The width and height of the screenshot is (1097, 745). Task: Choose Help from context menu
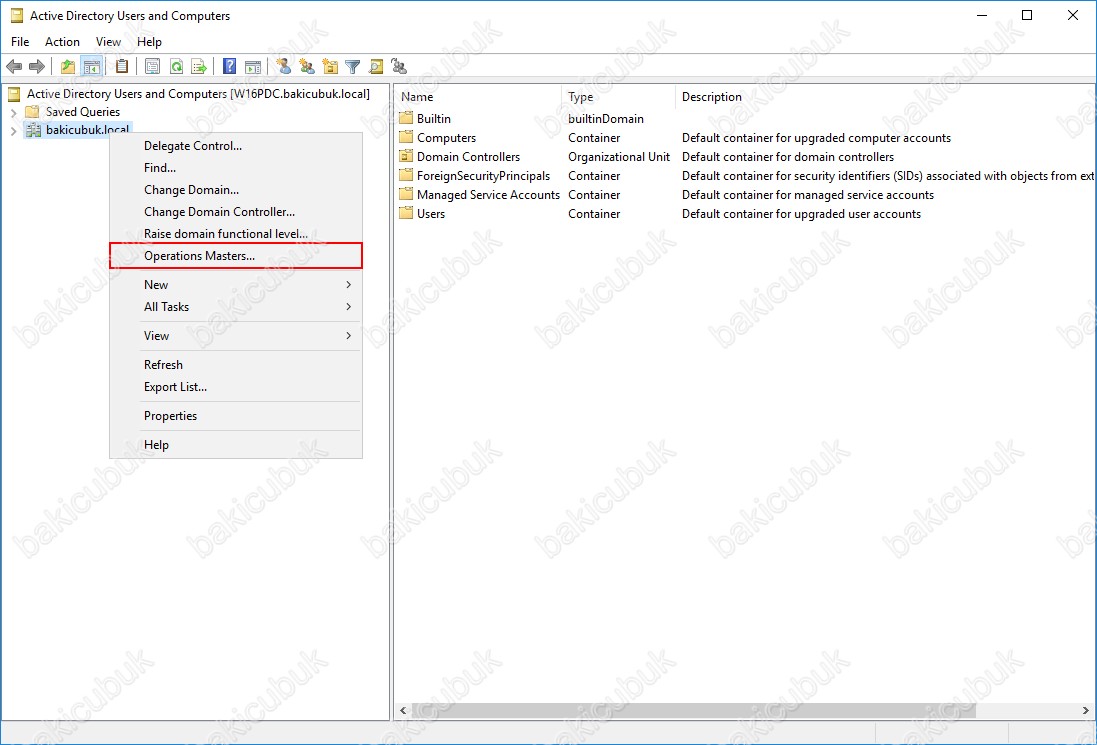[236, 445]
